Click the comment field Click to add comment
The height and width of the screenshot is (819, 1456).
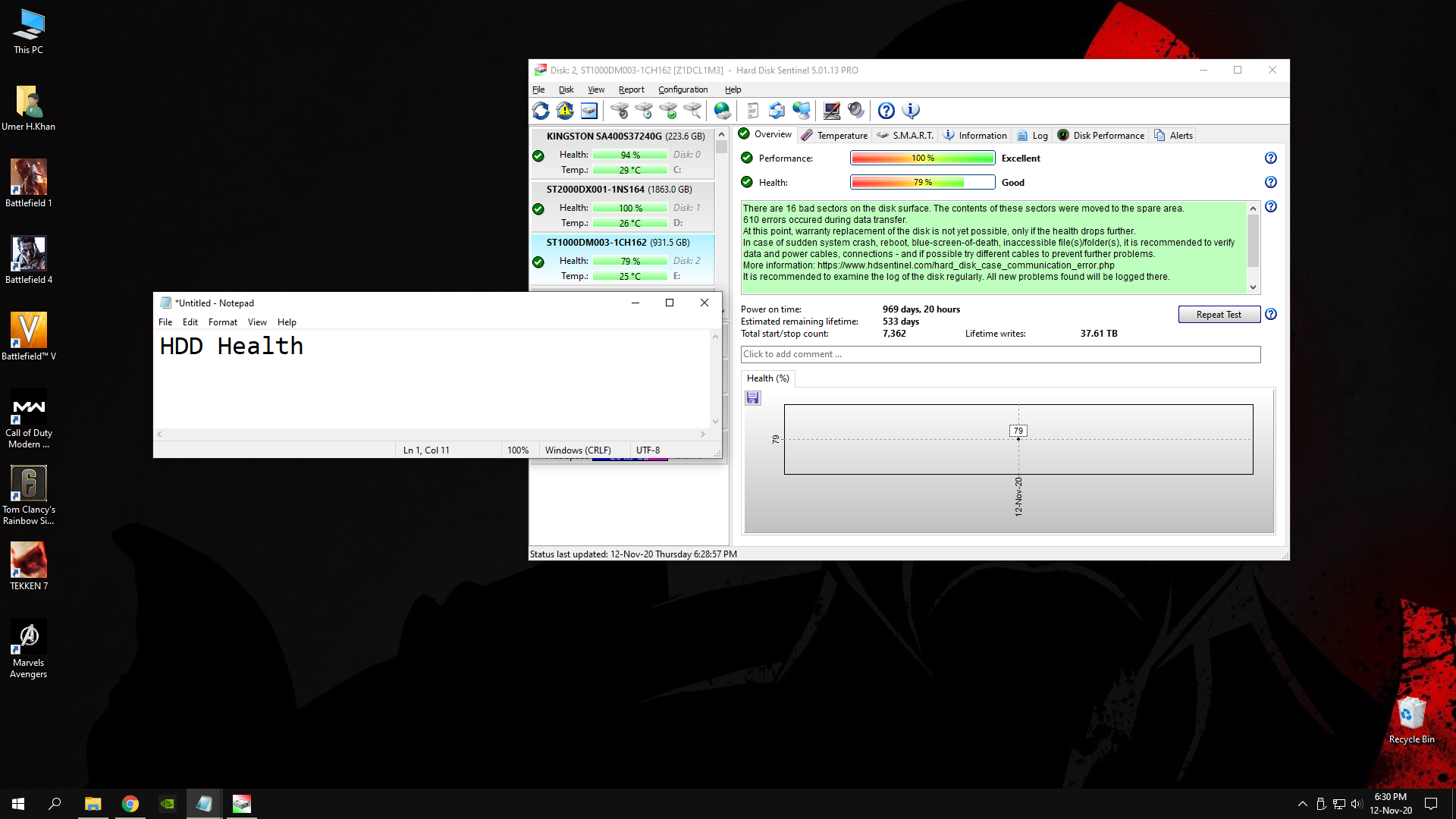coord(1000,354)
